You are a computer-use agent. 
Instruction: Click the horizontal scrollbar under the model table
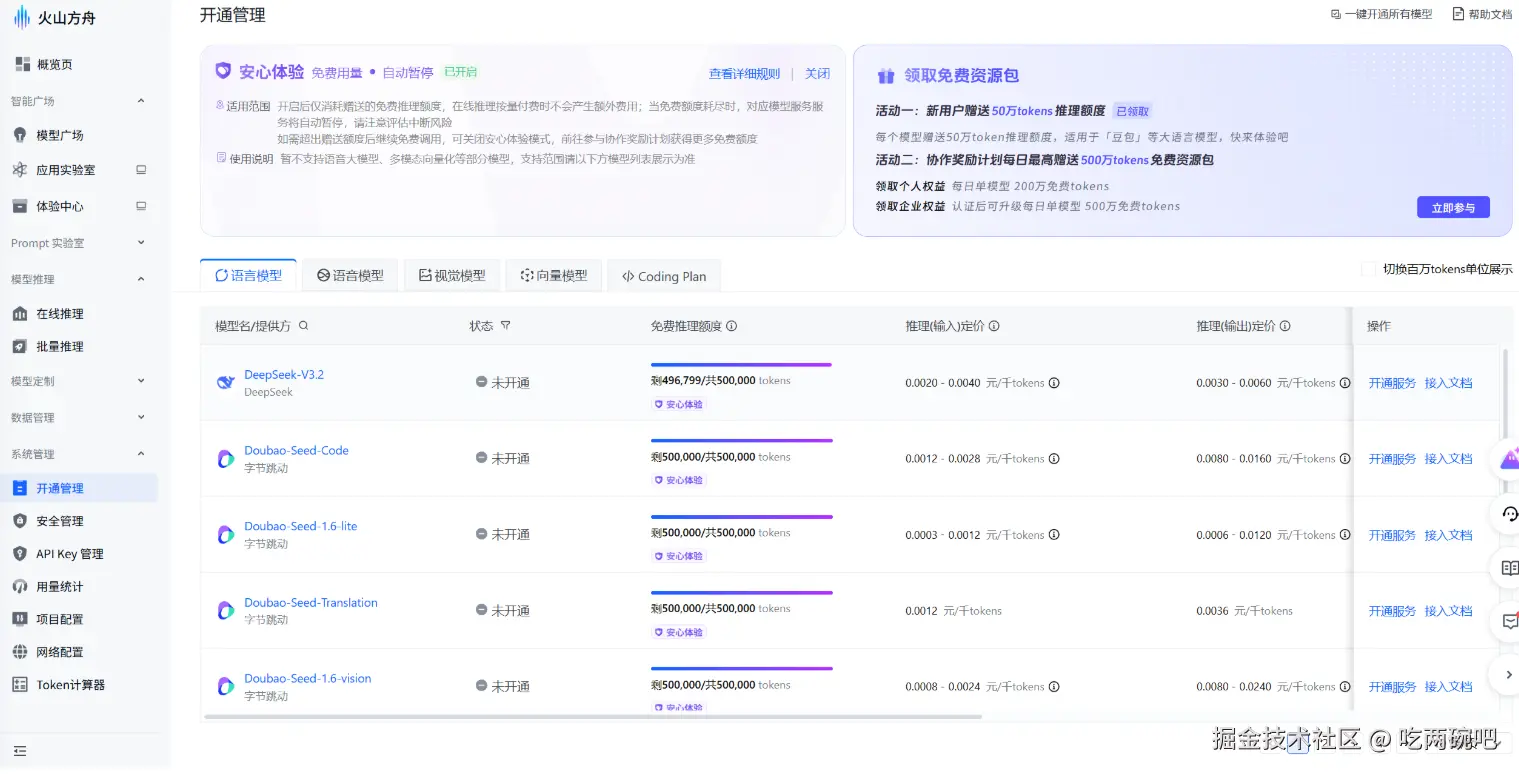tap(593, 717)
